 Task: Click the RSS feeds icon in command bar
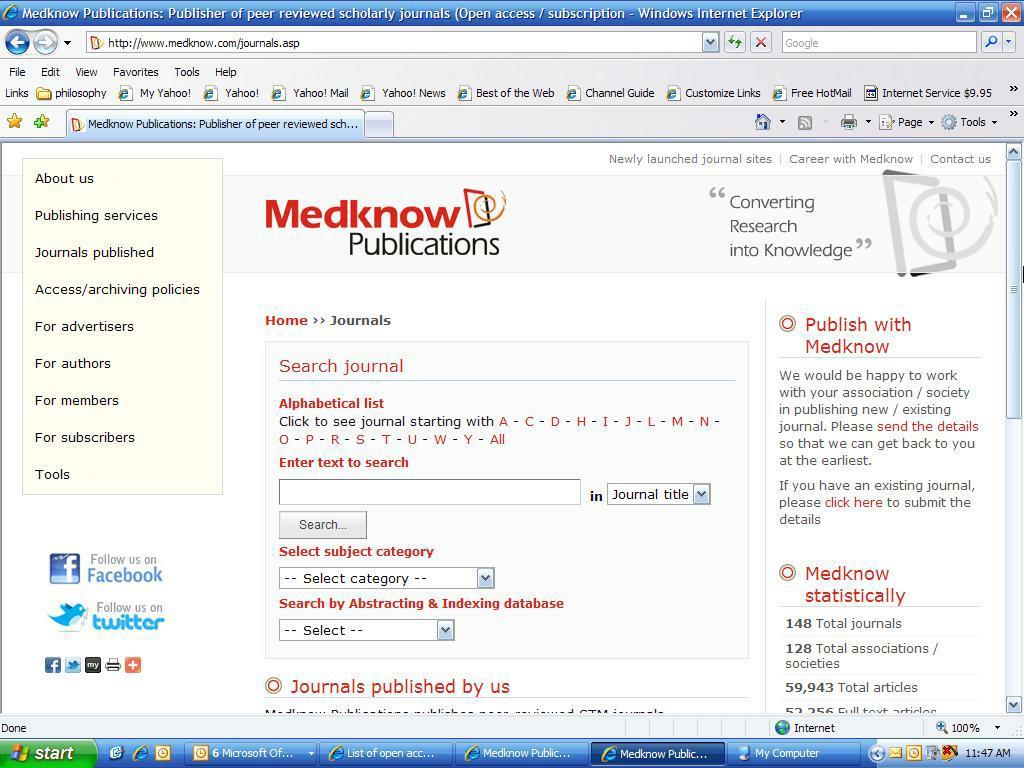[x=805, y=122]
